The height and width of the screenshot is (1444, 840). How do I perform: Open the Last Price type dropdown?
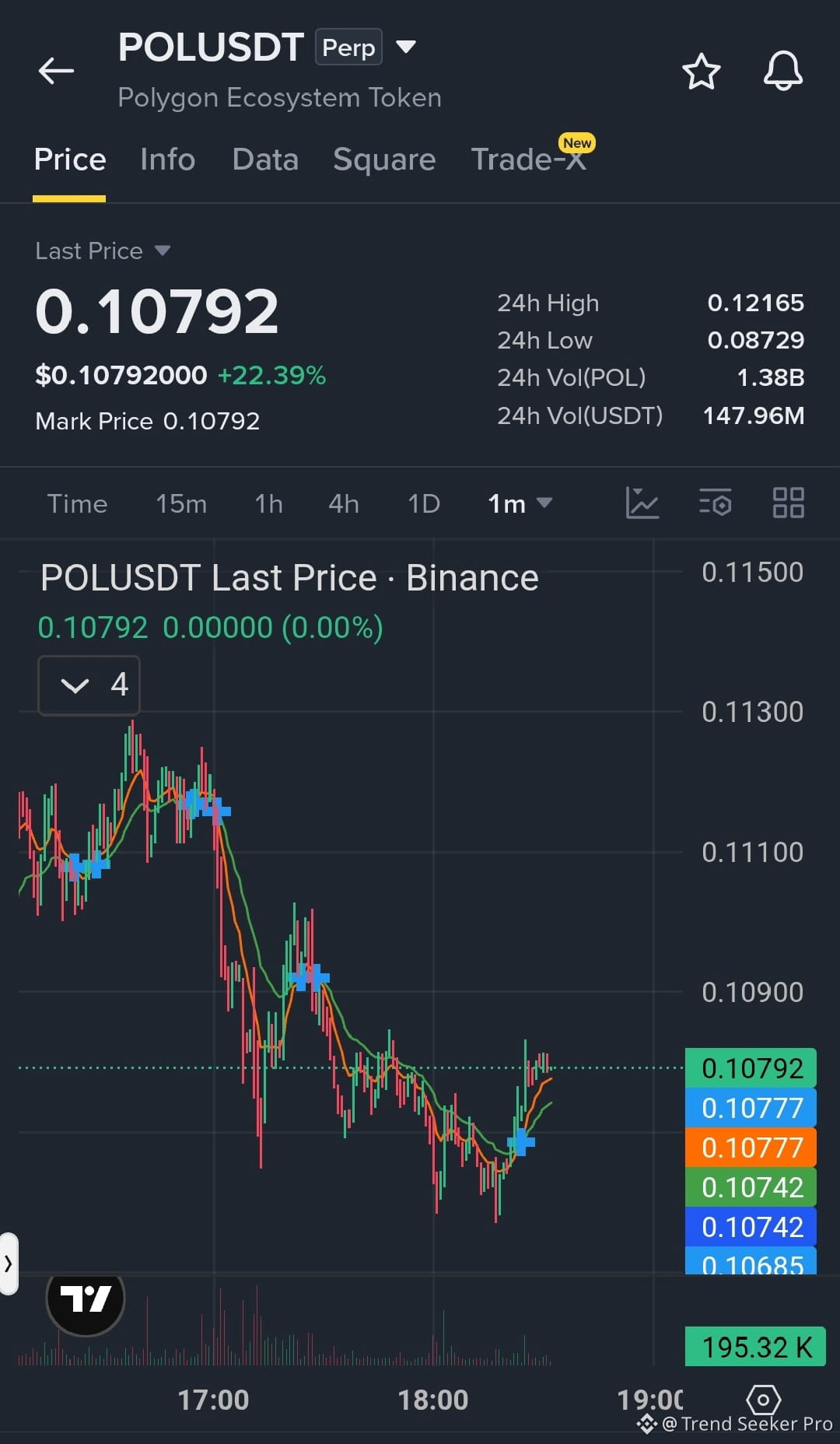pos(162,251)
